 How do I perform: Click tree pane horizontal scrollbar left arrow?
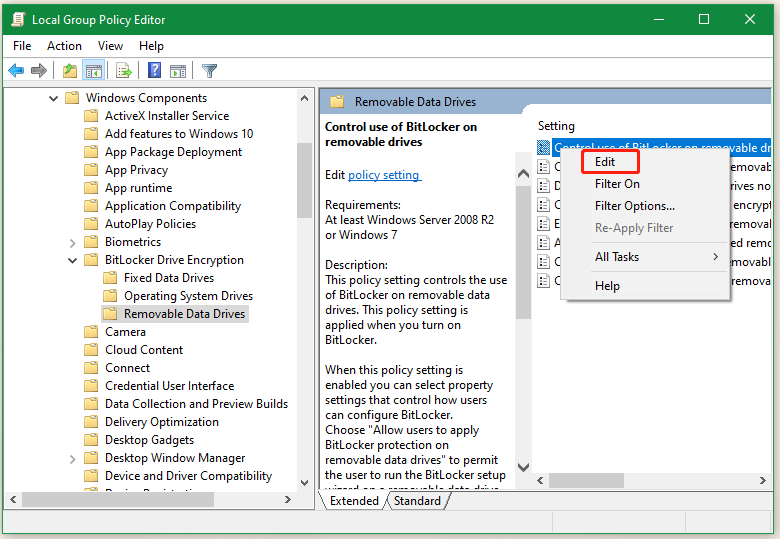(x=13, y=500)
